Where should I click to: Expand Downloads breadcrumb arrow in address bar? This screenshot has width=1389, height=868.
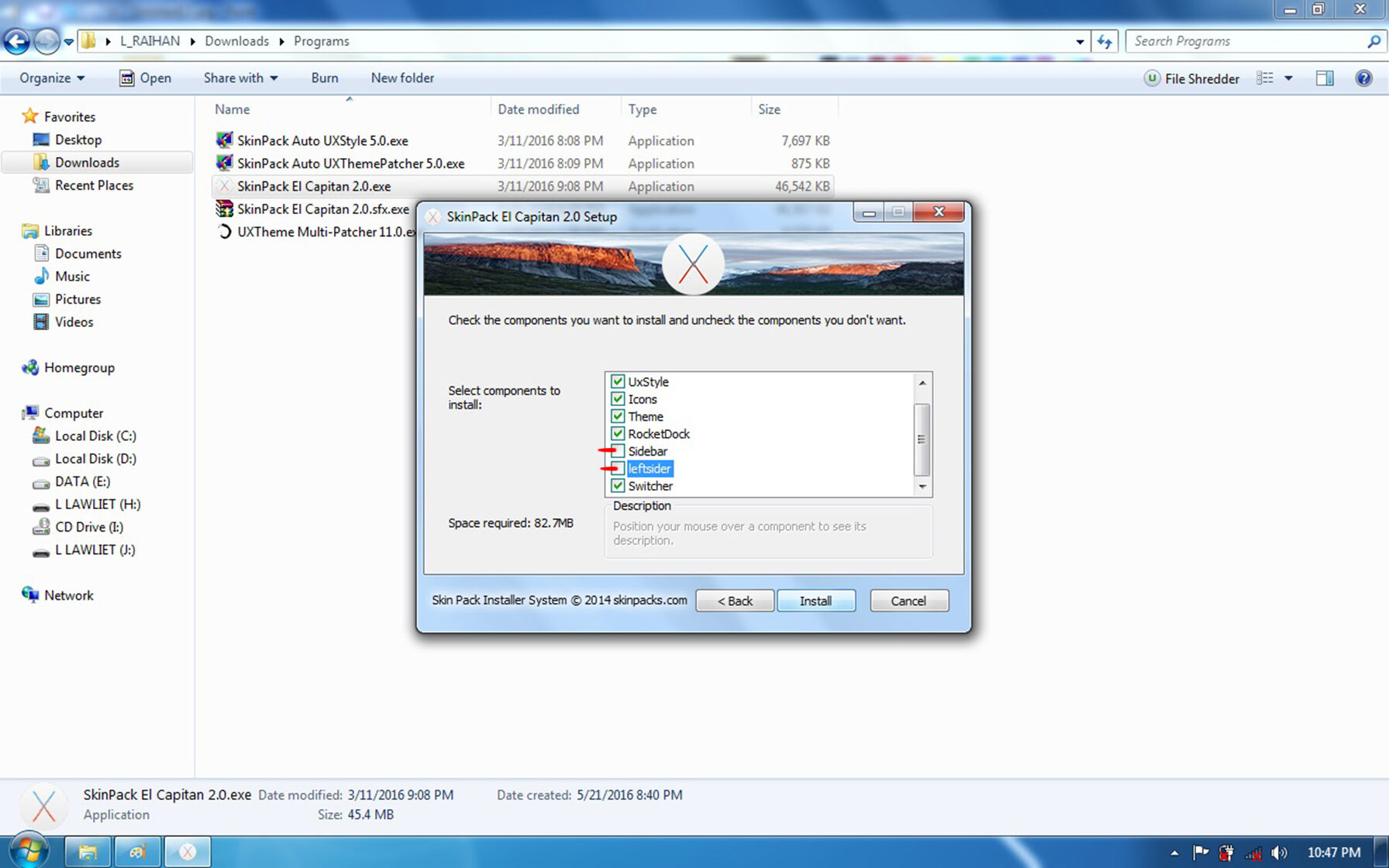[281, 41]
